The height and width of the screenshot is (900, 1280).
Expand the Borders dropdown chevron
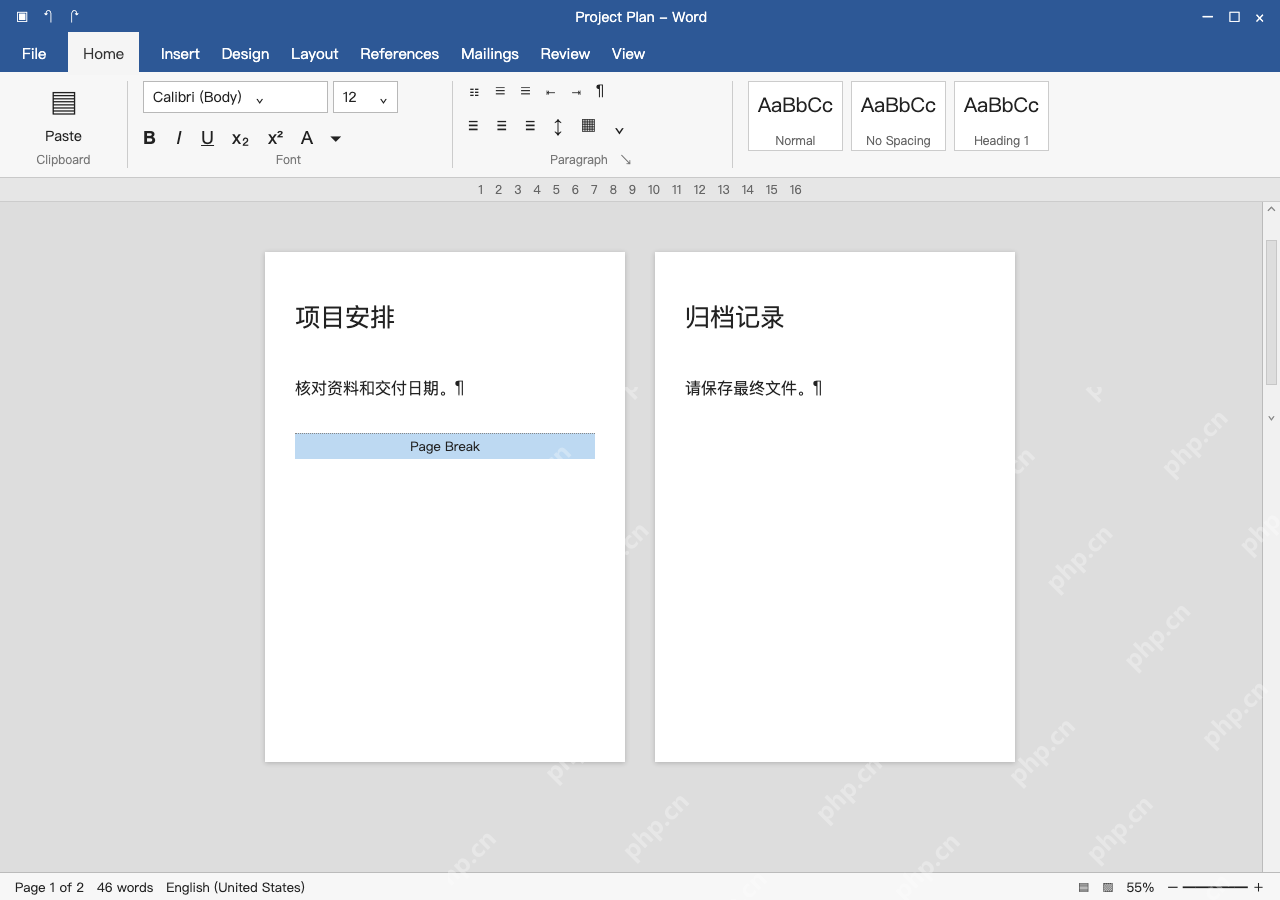[x=619, y=129]
